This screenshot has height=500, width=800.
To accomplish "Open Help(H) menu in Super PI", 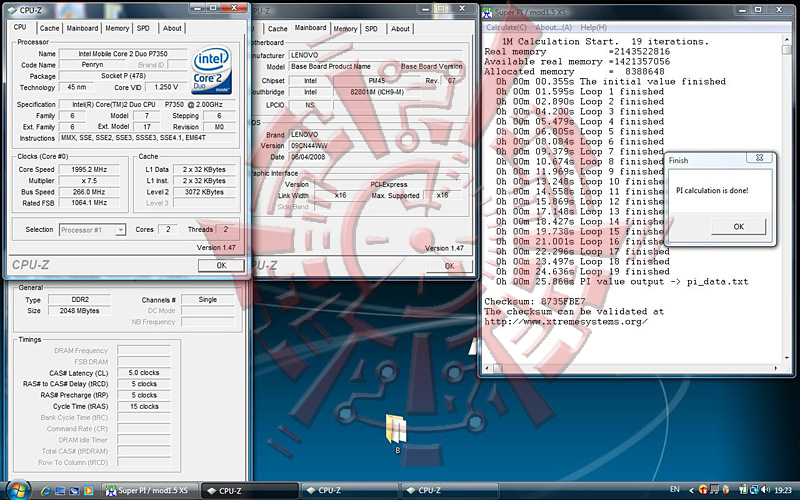I will click(x=593, y=28).
